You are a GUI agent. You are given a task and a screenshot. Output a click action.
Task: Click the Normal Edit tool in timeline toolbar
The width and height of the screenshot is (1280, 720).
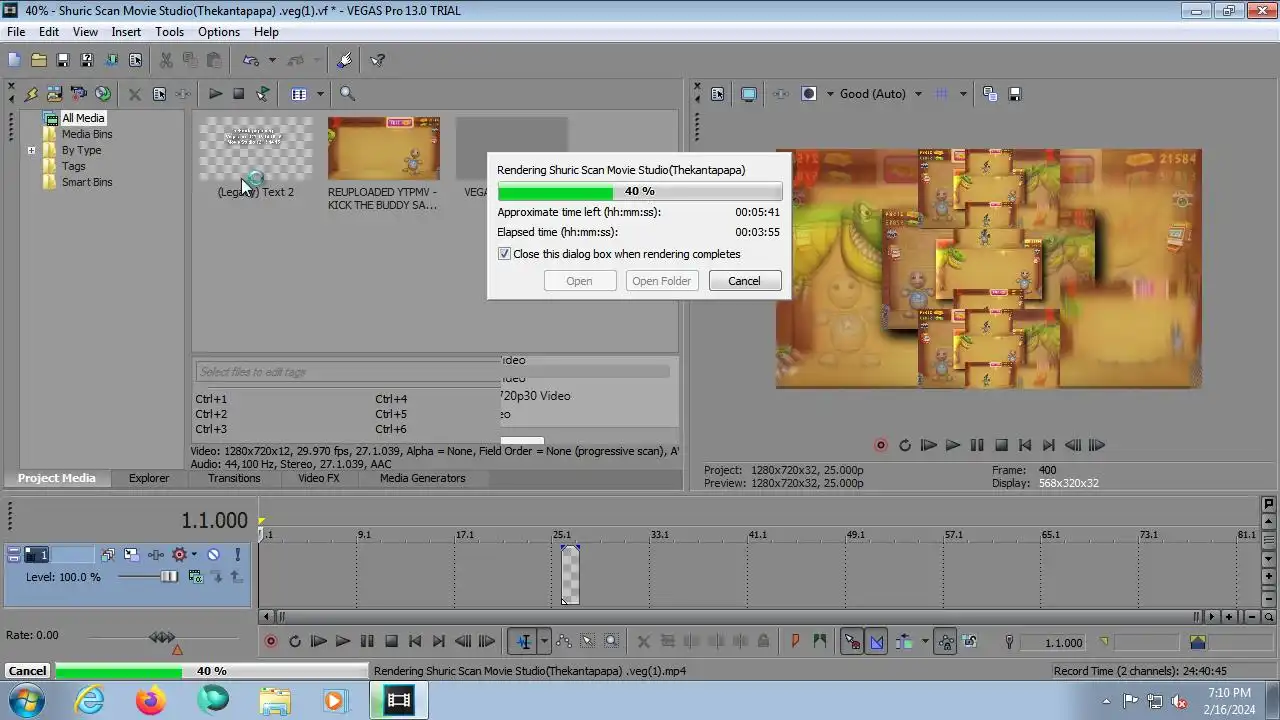[524, 642]
